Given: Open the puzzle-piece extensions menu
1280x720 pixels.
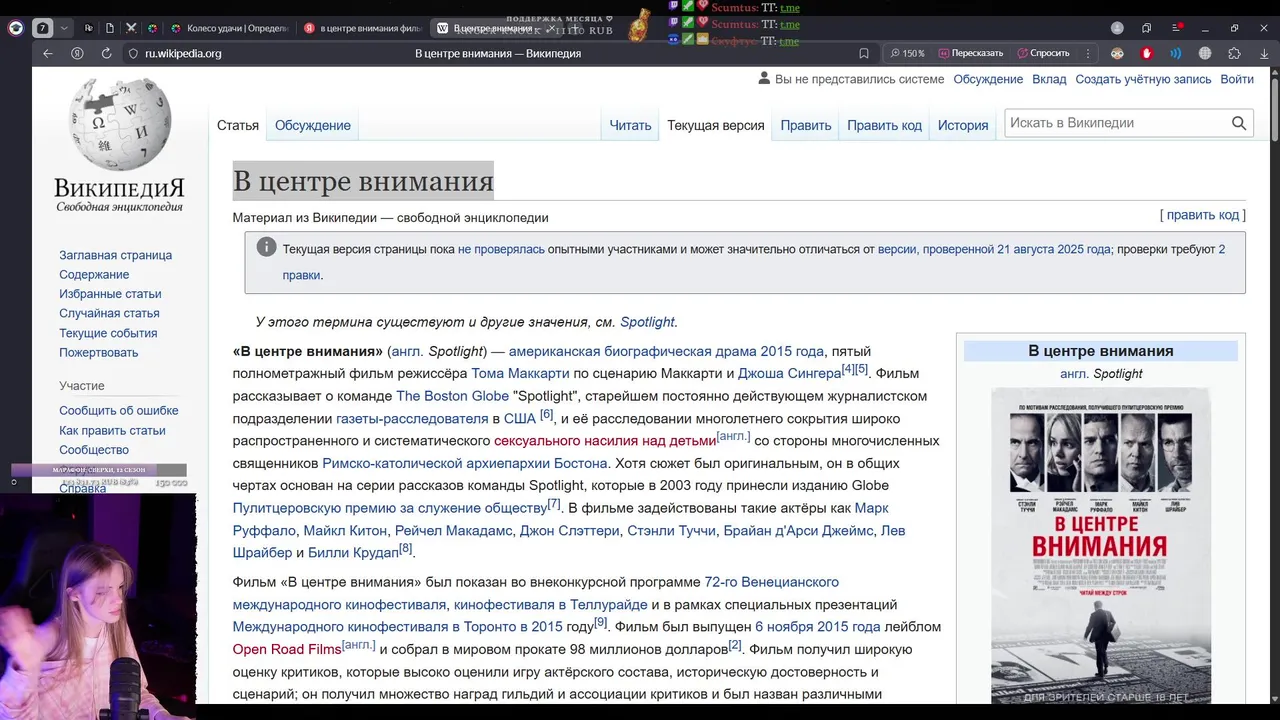Looking at the screenshot, I should point(1235,53).
